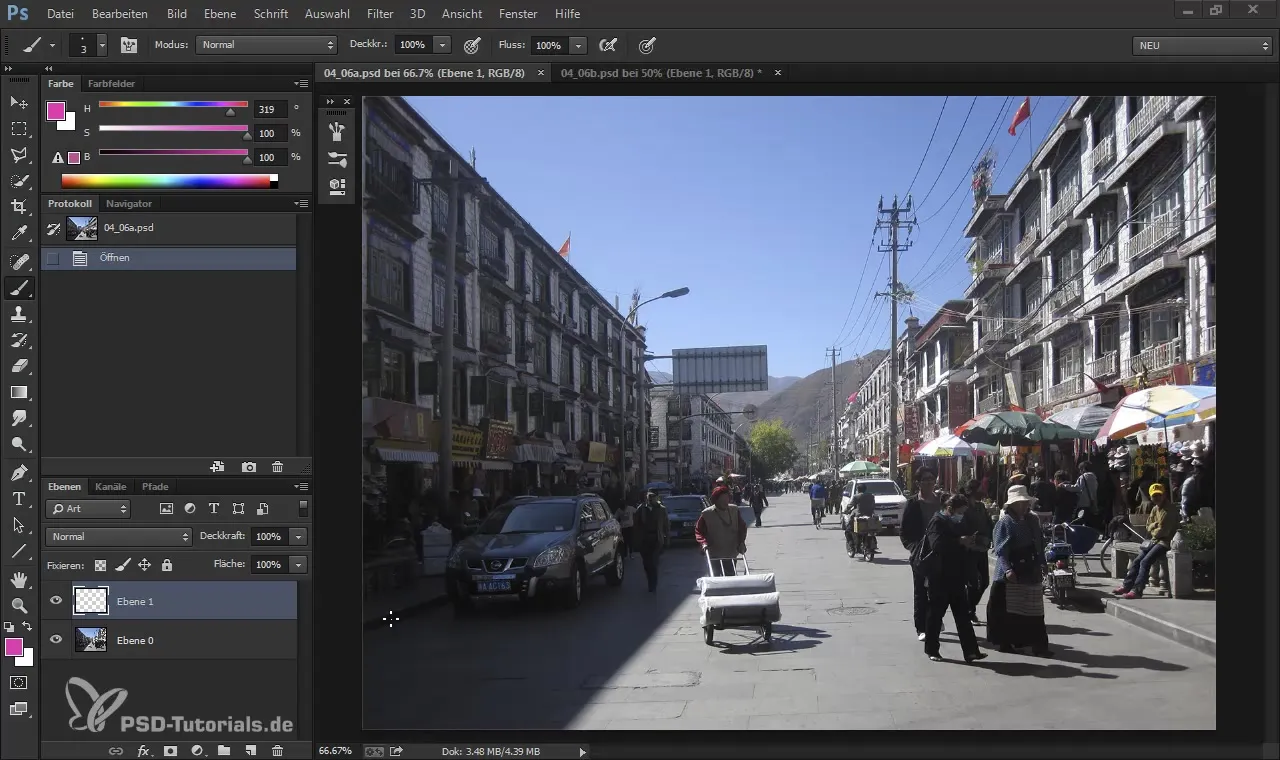Link layers chain icon
Screen dimensions: 1280x760
(x=116, y=750)
